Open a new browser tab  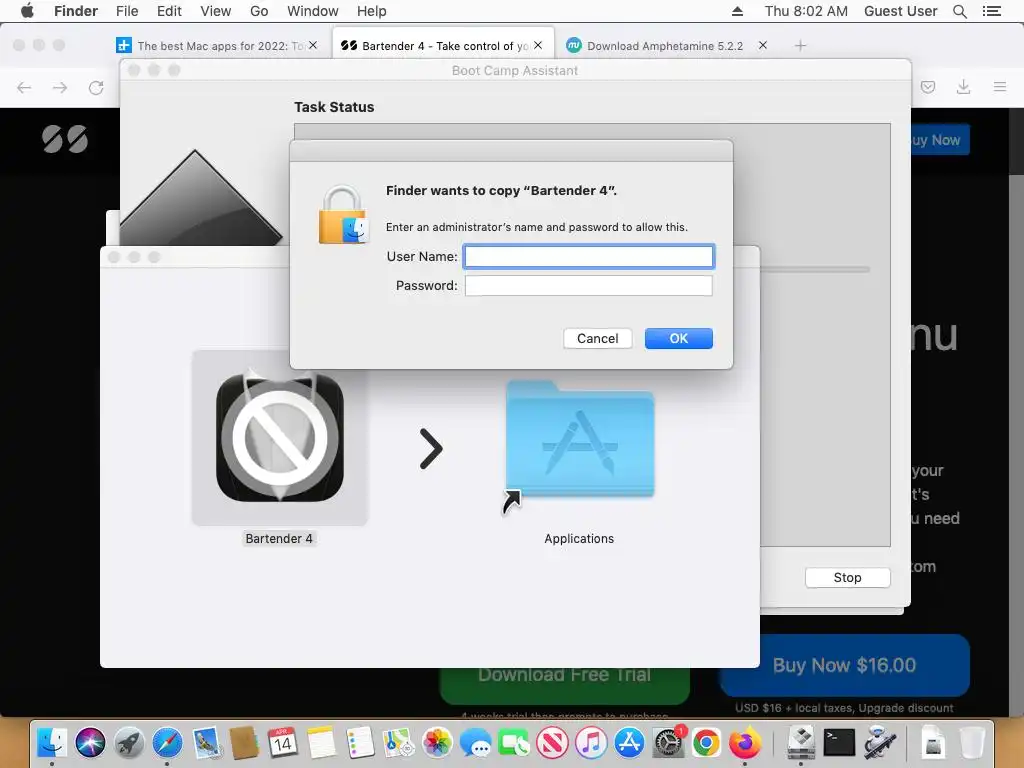pyautogui.click(x=801, y=46)
